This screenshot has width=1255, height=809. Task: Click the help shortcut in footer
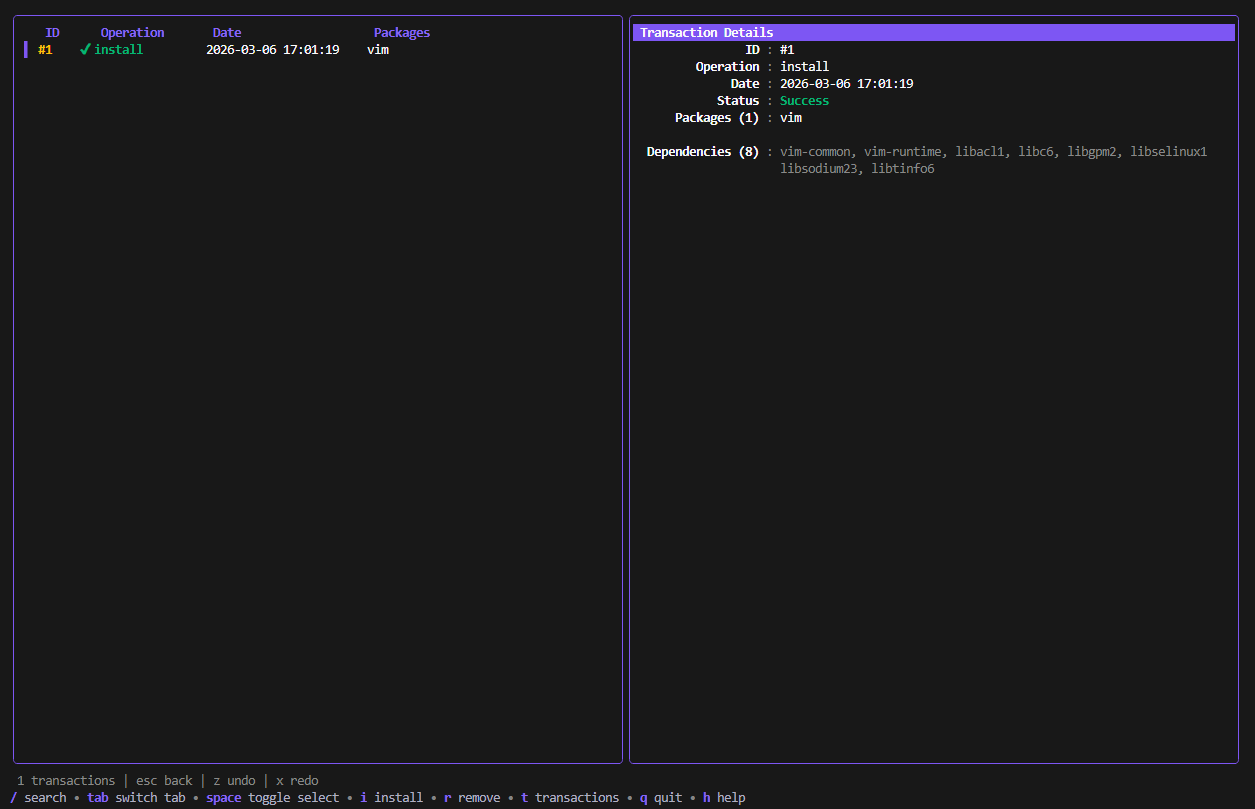tap(723, 798)
